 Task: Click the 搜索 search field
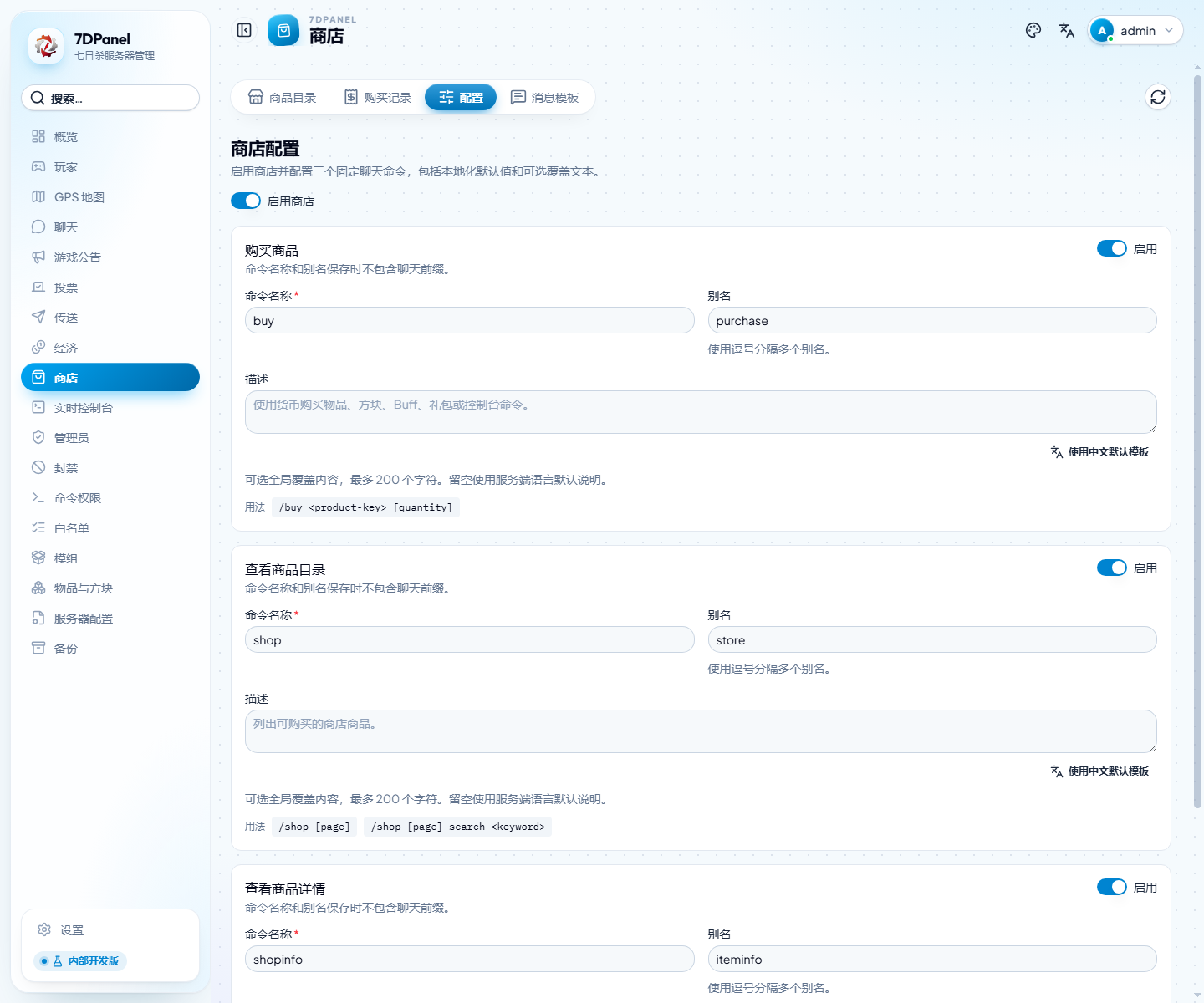click(110, 98)
